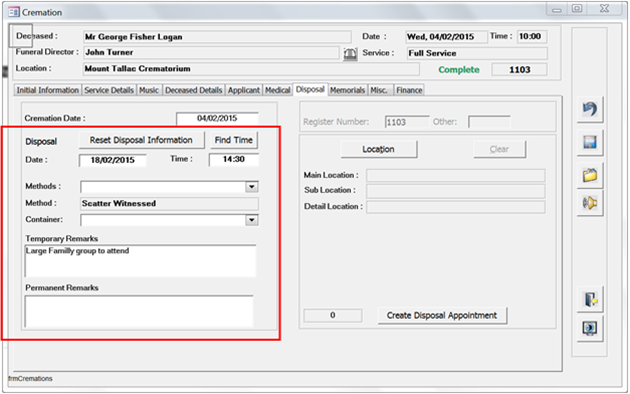
Task: Click the Register Number field 1103
Action: point(407,122)
